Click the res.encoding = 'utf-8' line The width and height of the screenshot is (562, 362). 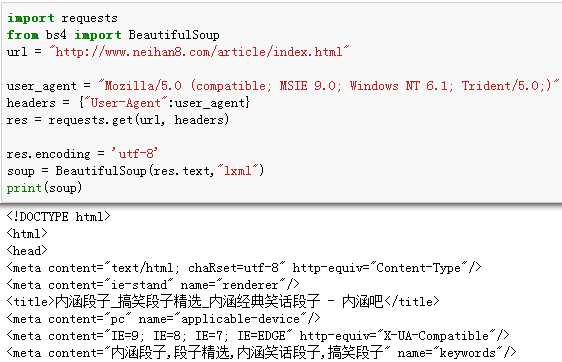click(82, 154)
